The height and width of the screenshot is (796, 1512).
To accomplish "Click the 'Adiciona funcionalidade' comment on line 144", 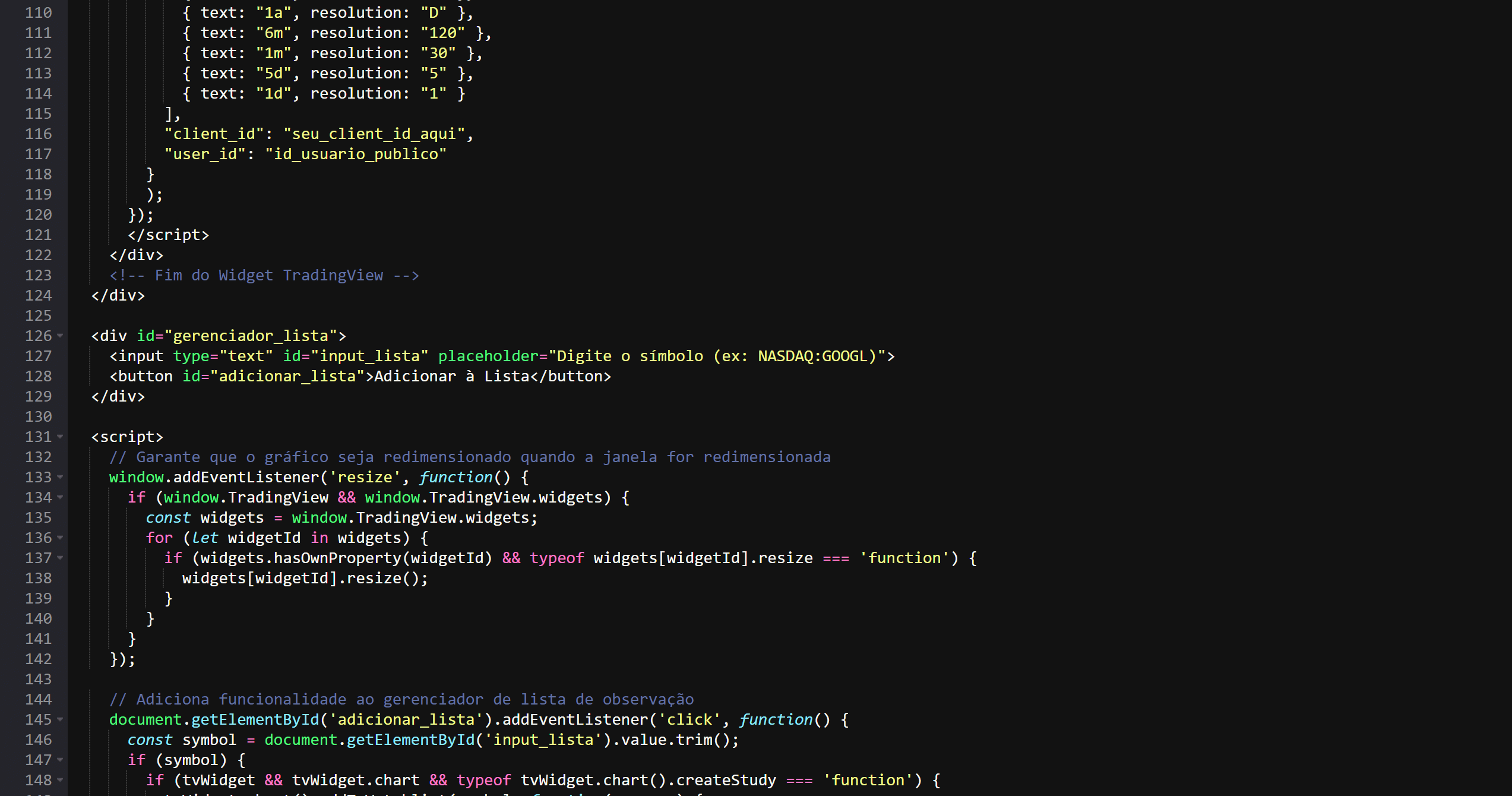I will pos(401,700).
